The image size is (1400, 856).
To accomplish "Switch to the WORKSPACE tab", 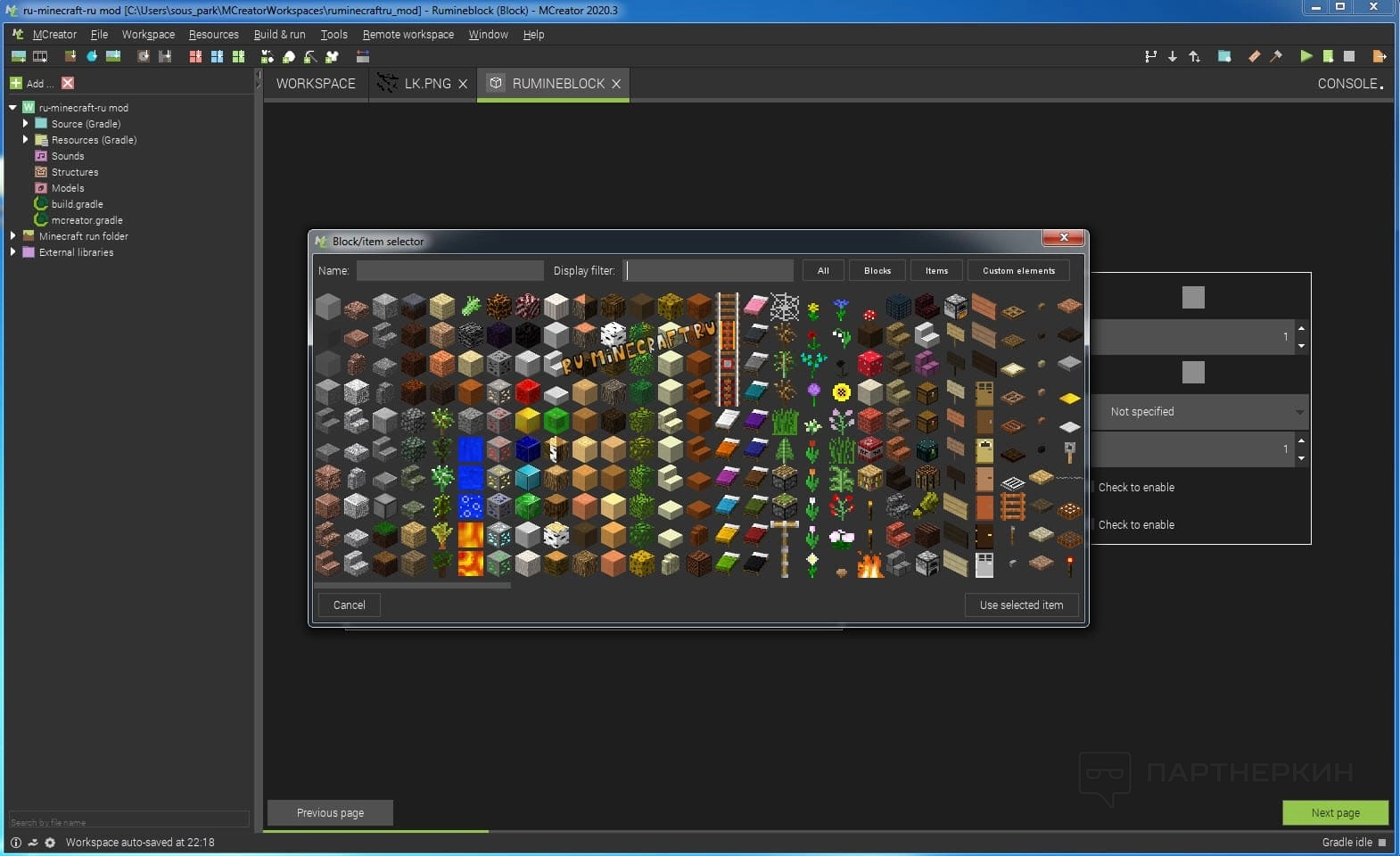I will click(316, 84).
